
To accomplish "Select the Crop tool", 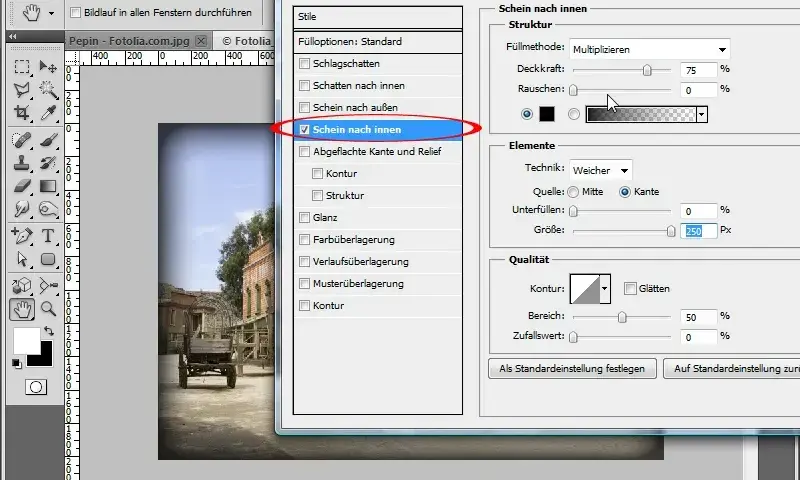I will click(x=21, y=113).
